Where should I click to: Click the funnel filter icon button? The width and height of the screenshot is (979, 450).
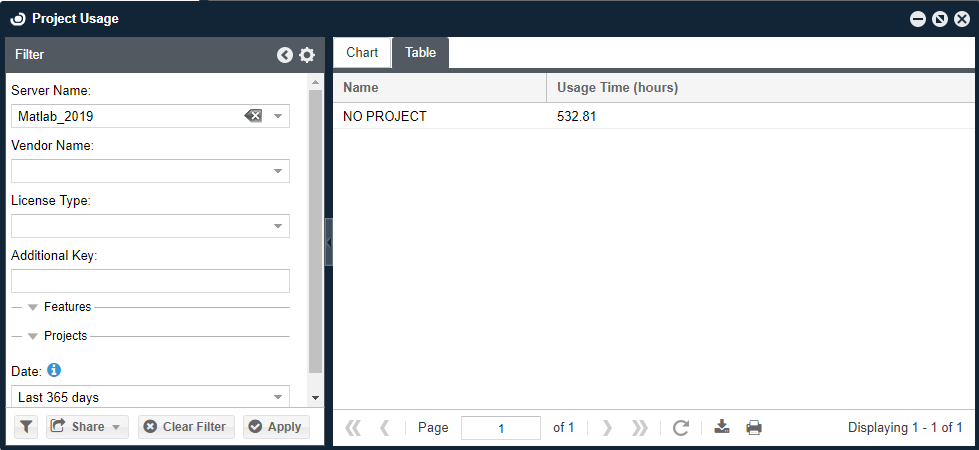pyautogui.click(x=26, y=427)
